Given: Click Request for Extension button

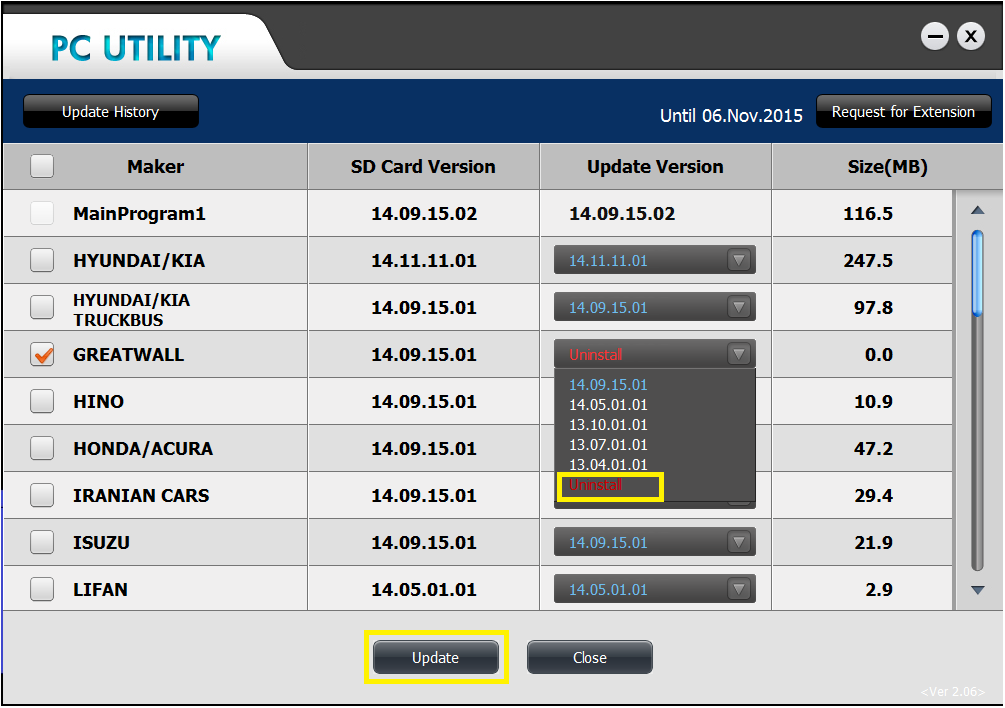Looking at the screenshot, I should point(903,112).
